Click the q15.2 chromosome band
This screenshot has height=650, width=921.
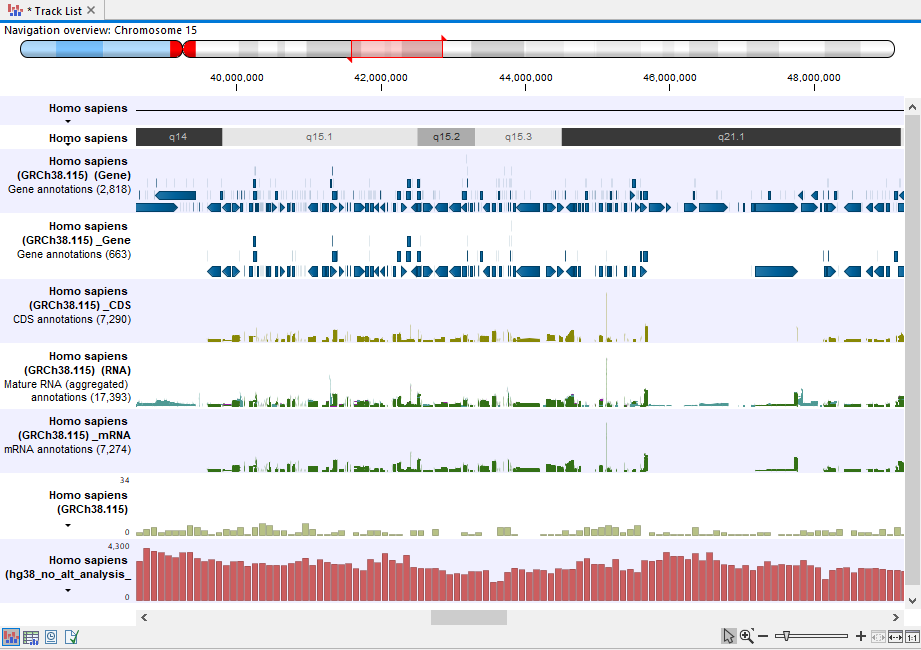446,137
